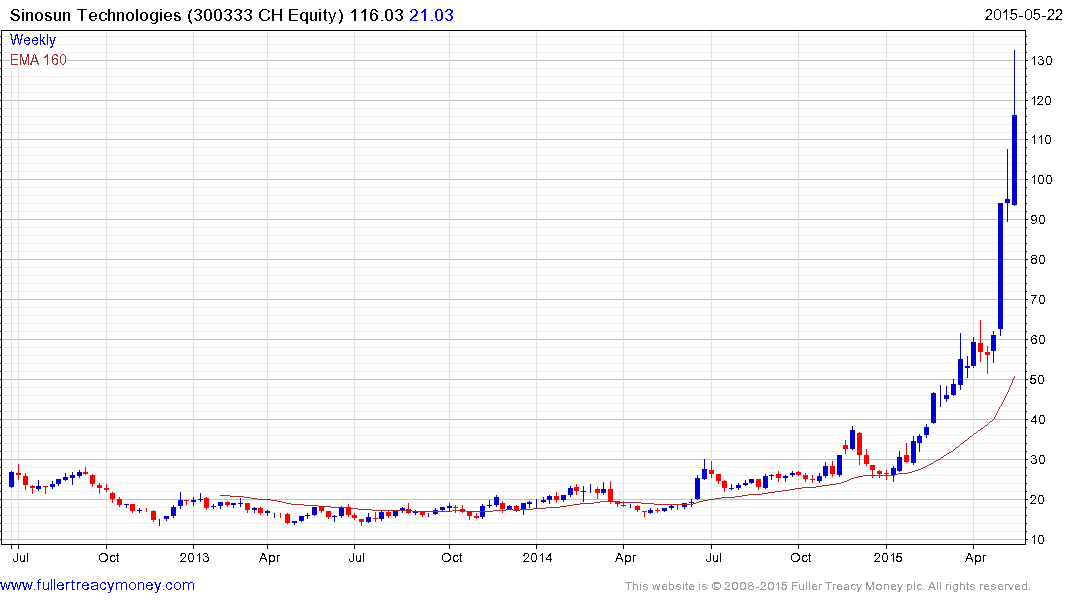Open the www.fullertreacymoney.com link
Screen dimensions: 1075x600
[97, 585]
